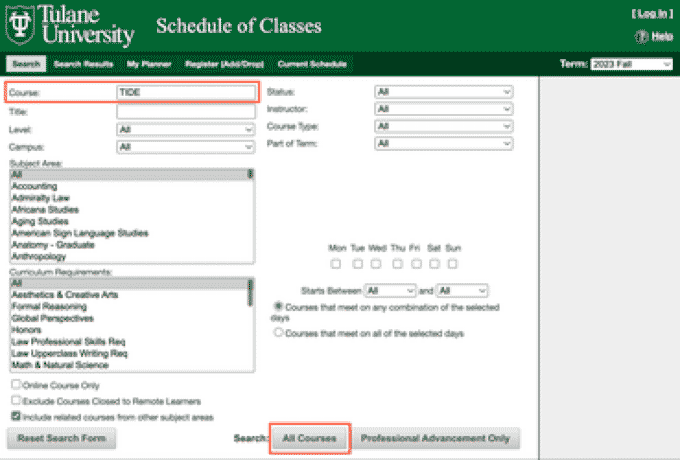
Task: Open the Starts Between first time dropdown
Action: (390, 290)
